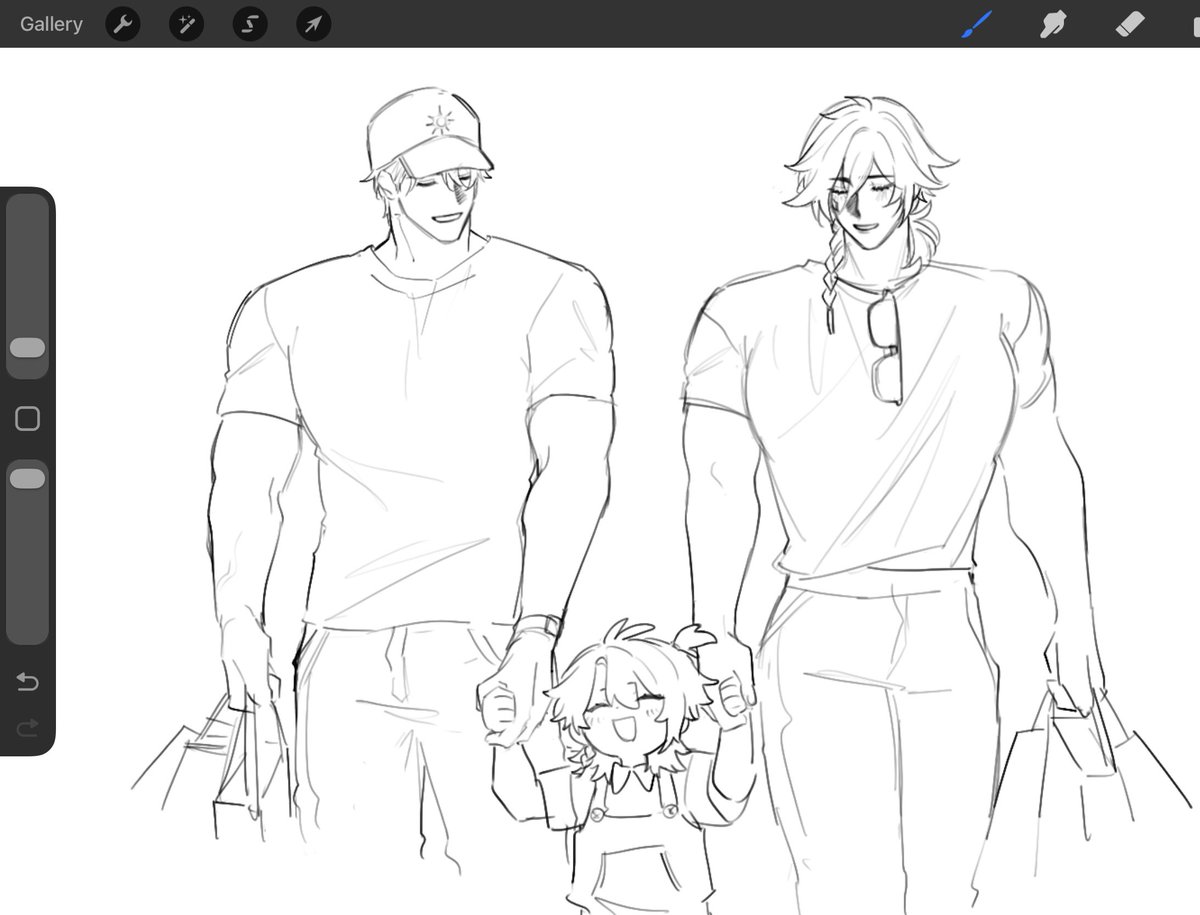Screen dimensions: 1200x915
Task: Adjust the brush opacity slider
Action: coord(27,552)
